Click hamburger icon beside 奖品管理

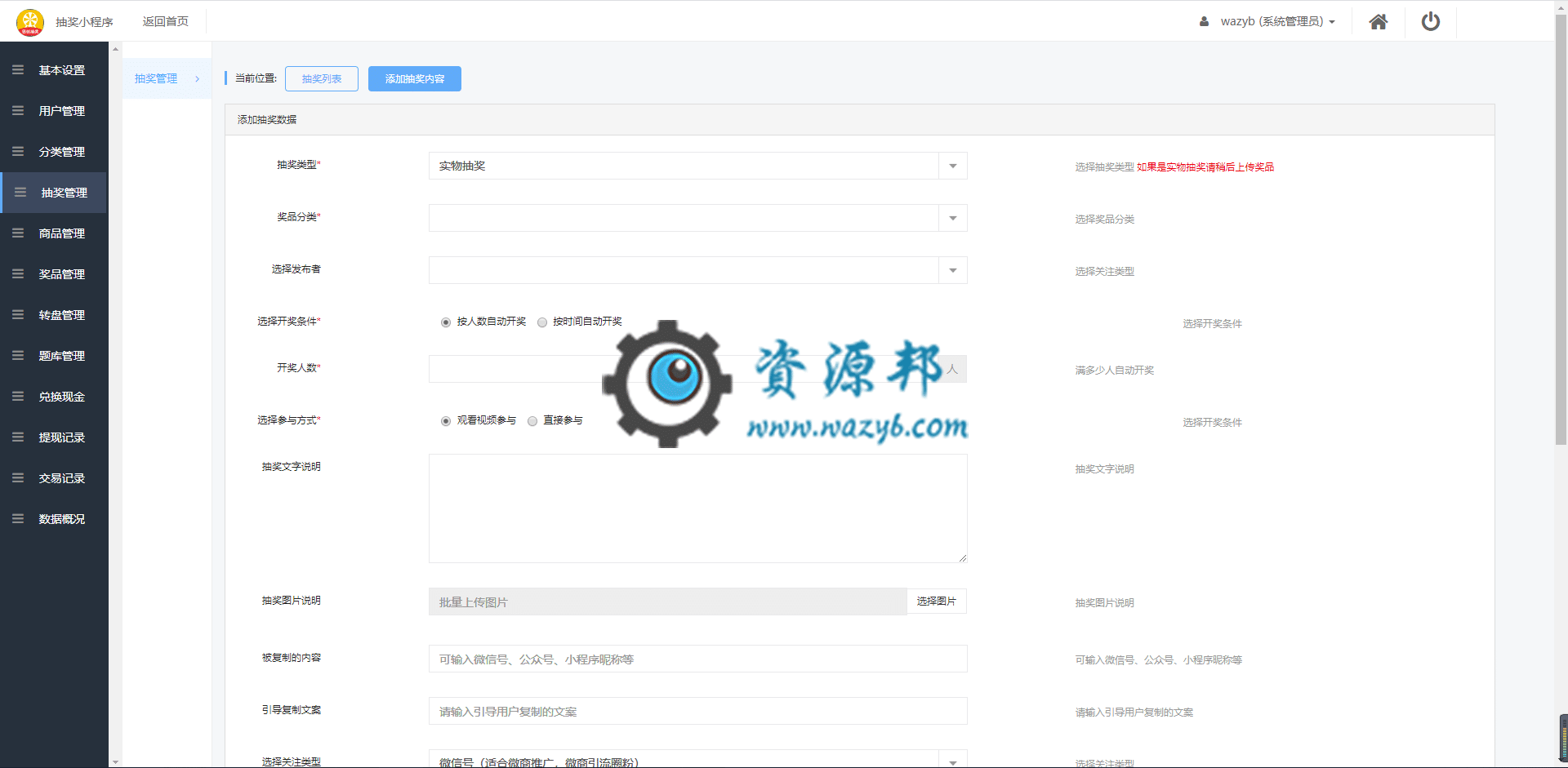tap(18, 274)
